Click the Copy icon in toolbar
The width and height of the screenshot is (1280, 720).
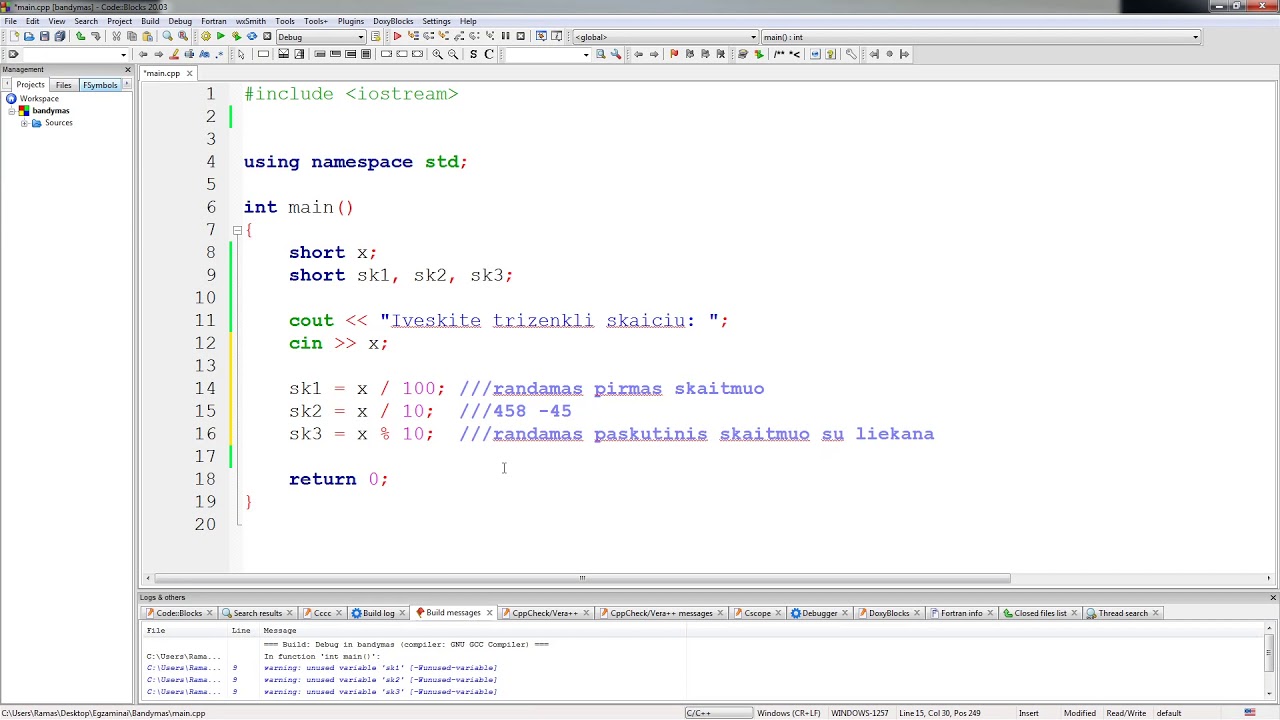132,36
